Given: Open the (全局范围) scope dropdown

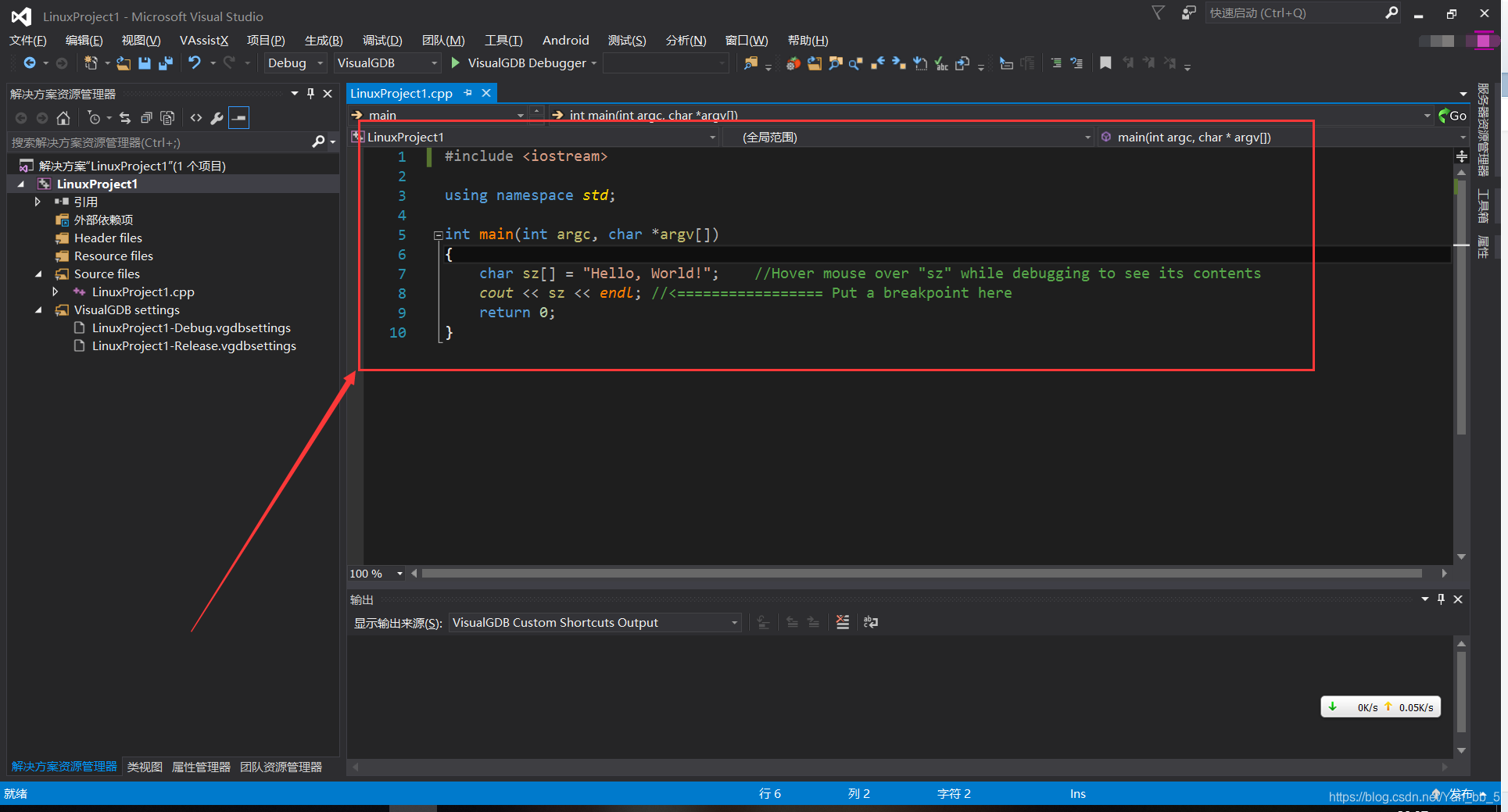Looking at the screenshot, I should point(909,138).
